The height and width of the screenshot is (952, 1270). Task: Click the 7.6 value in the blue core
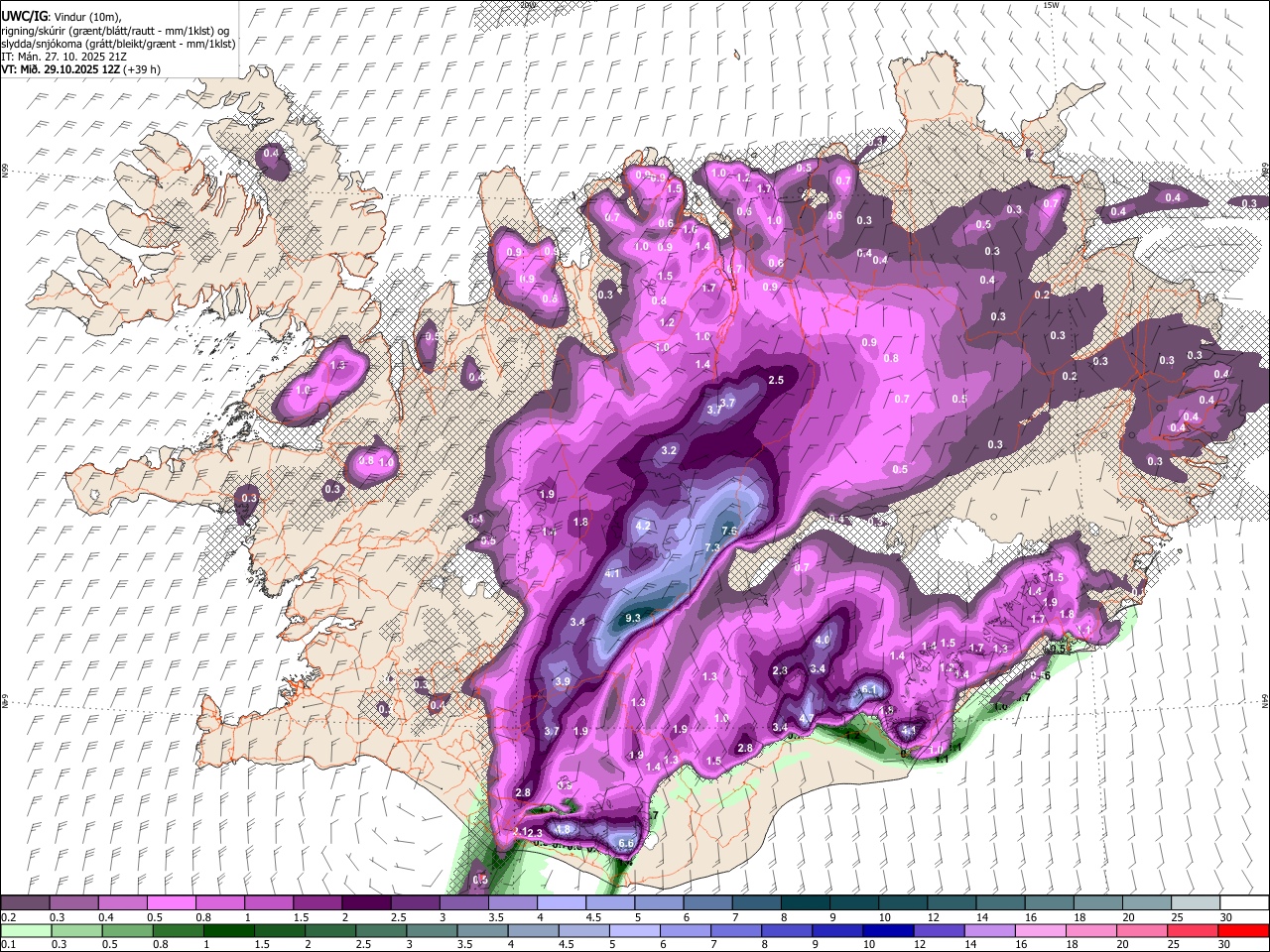coord(729,531)
